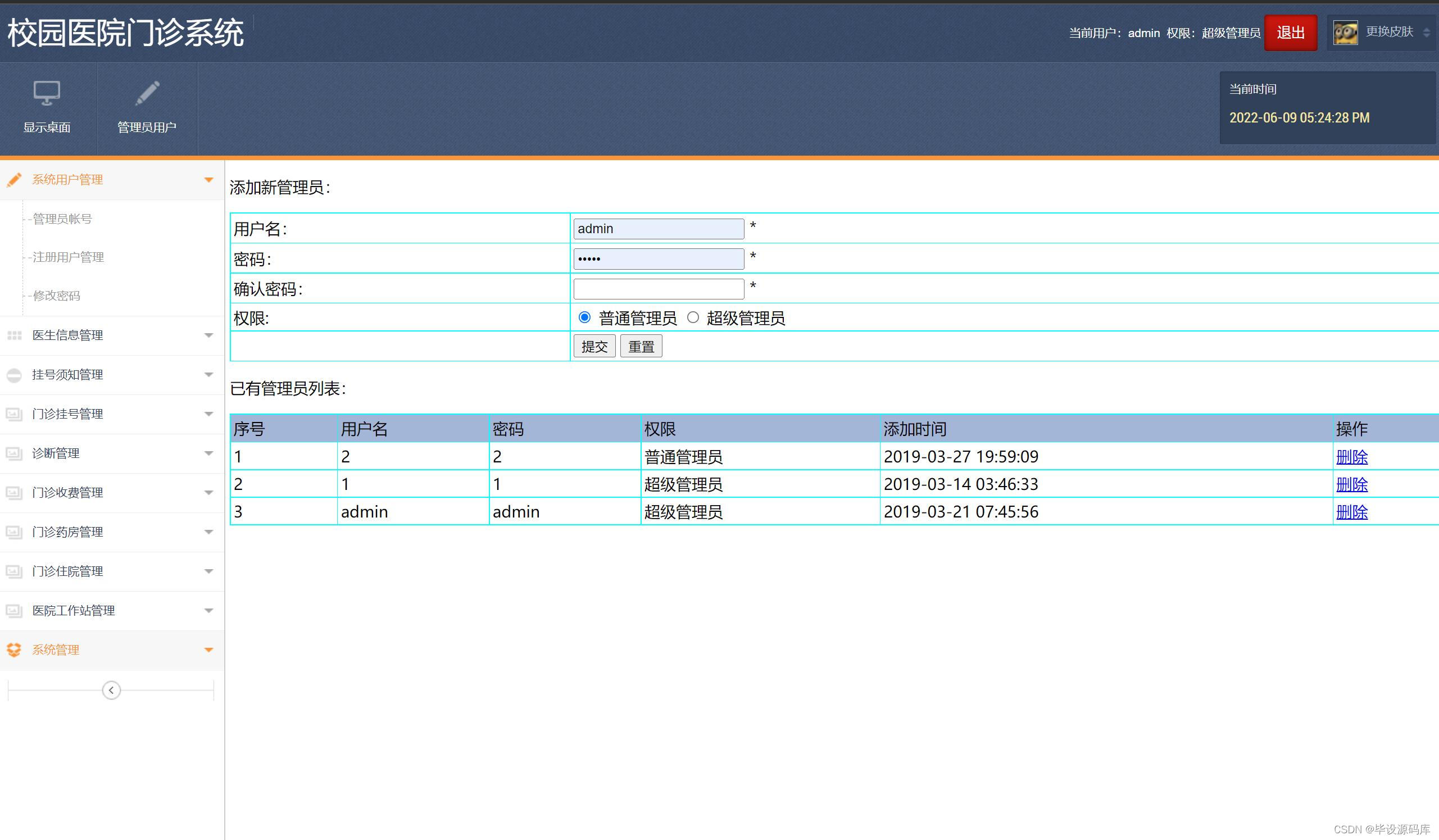Expand 医院工作站管理 using its arrow

209,611
